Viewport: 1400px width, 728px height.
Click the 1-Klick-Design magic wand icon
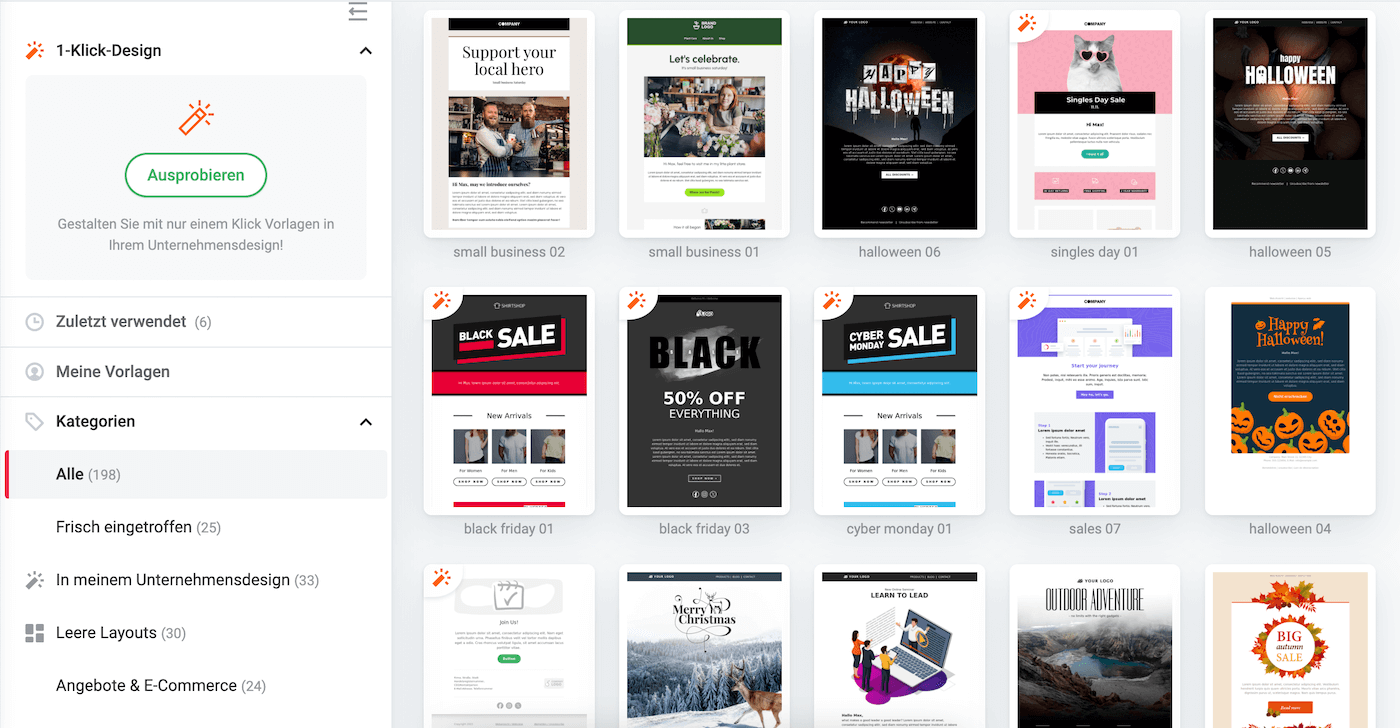click(x=35, y=51)
